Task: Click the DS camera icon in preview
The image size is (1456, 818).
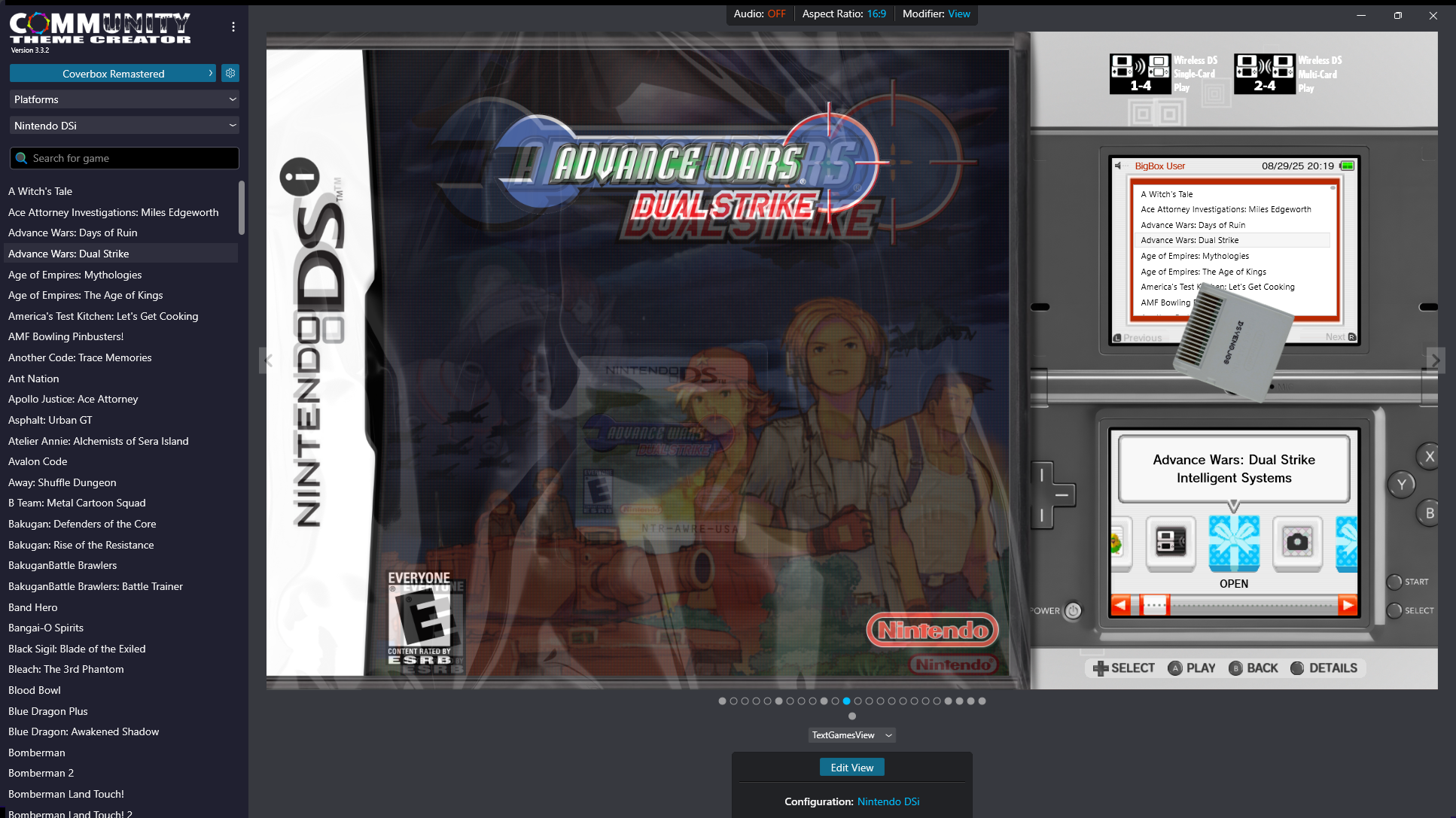Action: tap(1297, 542)
